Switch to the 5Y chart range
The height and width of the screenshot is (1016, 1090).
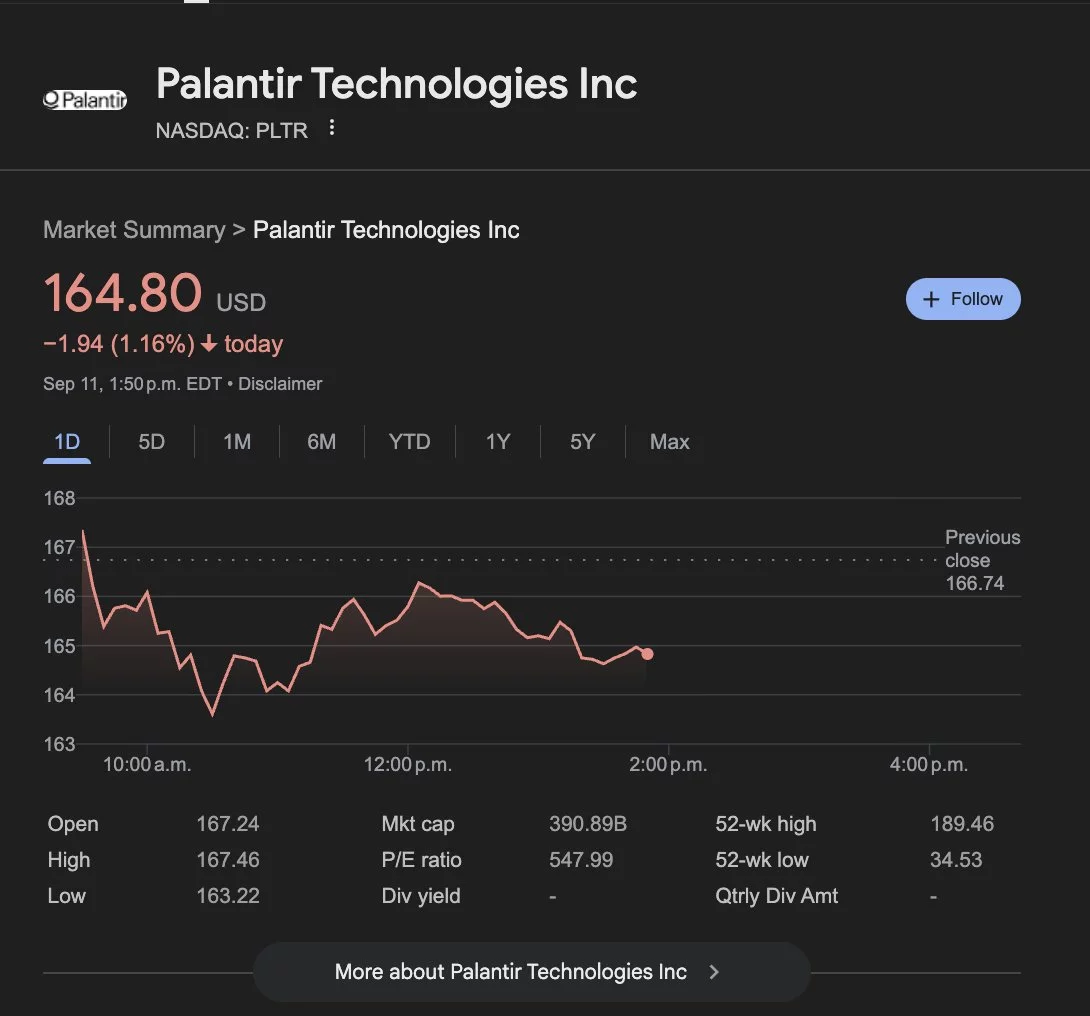(x=583, y=442)
